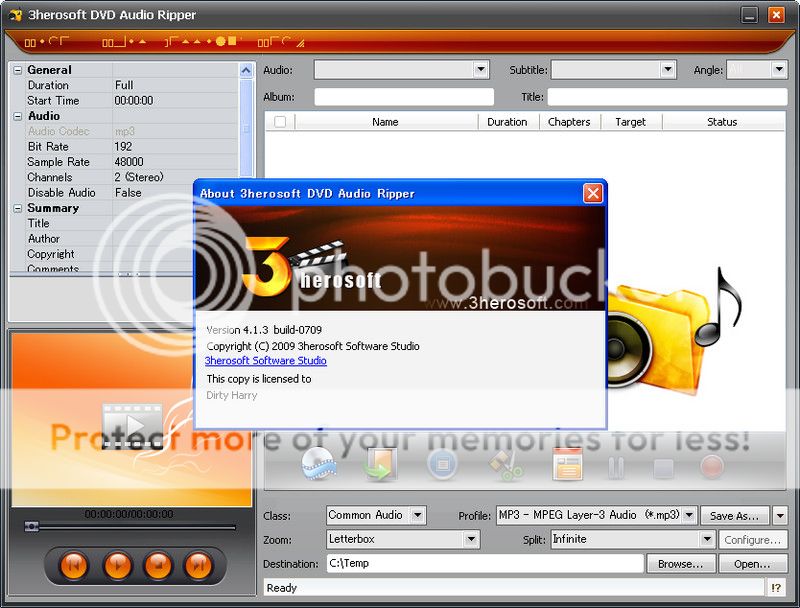Click the Open... button next to Browse
Screen dimensions: 800x608
(752, 564)
